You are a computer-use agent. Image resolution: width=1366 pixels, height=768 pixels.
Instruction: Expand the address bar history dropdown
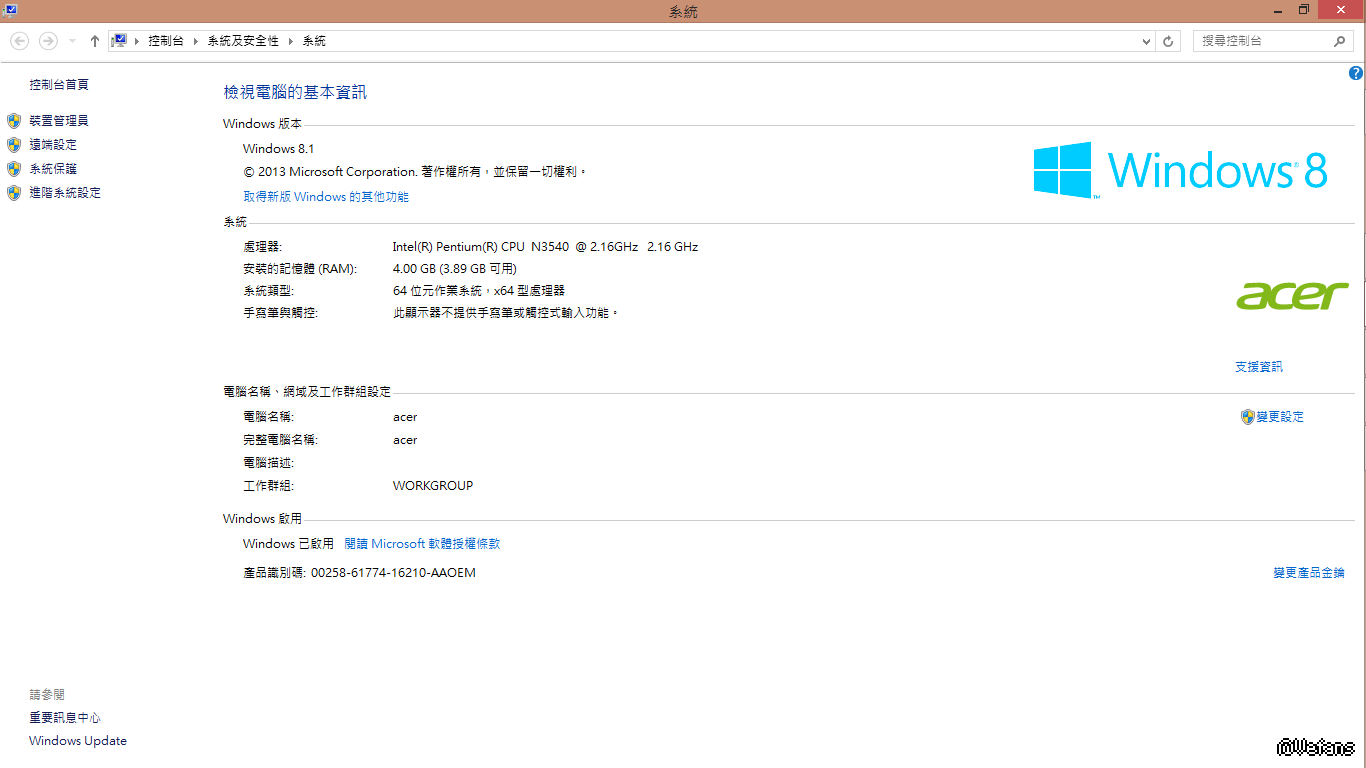(1147, 41)
